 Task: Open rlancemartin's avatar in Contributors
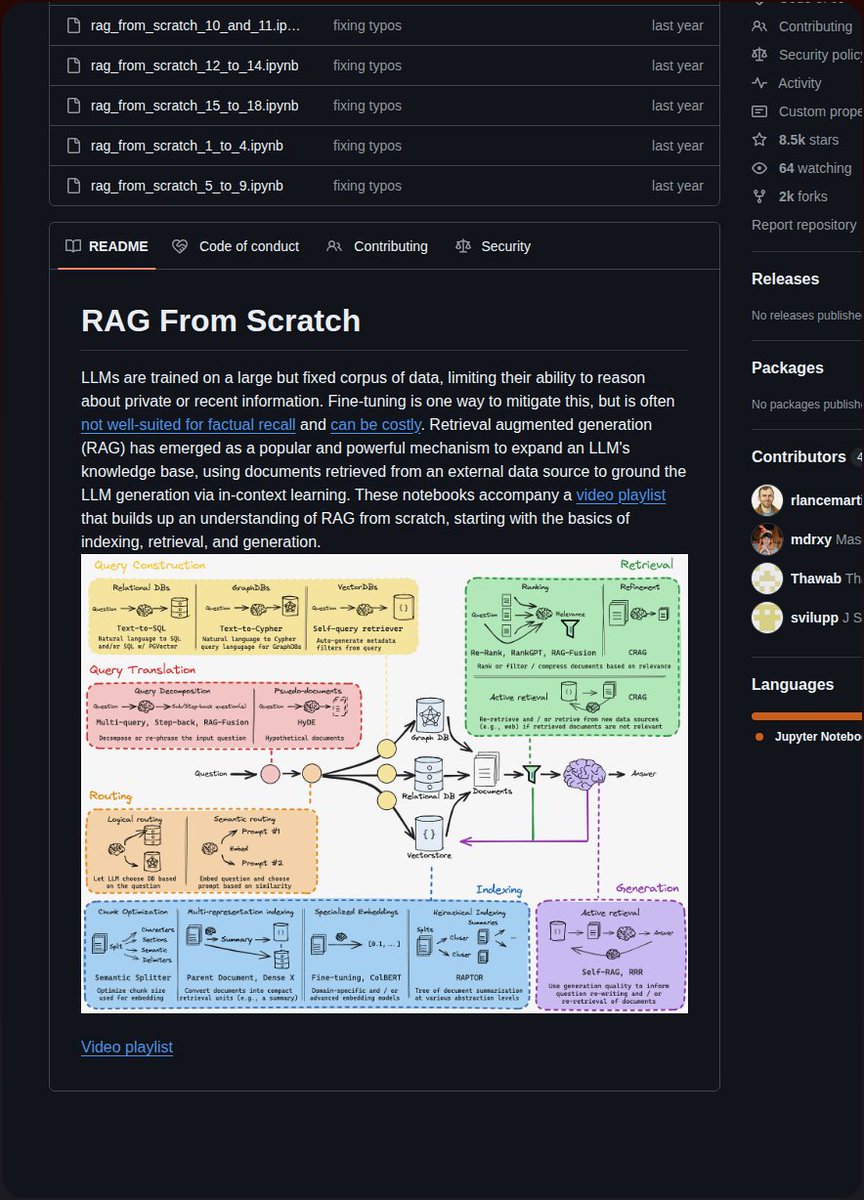(767, 501)
